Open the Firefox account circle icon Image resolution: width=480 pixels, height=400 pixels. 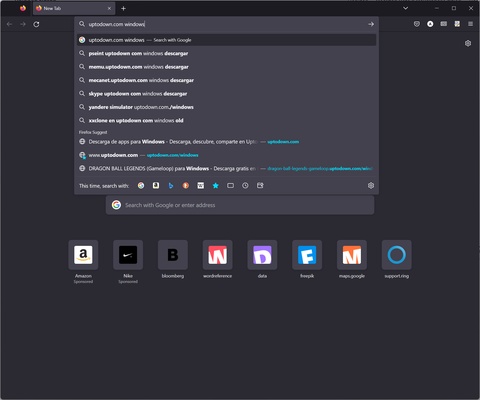pos(430,24)
